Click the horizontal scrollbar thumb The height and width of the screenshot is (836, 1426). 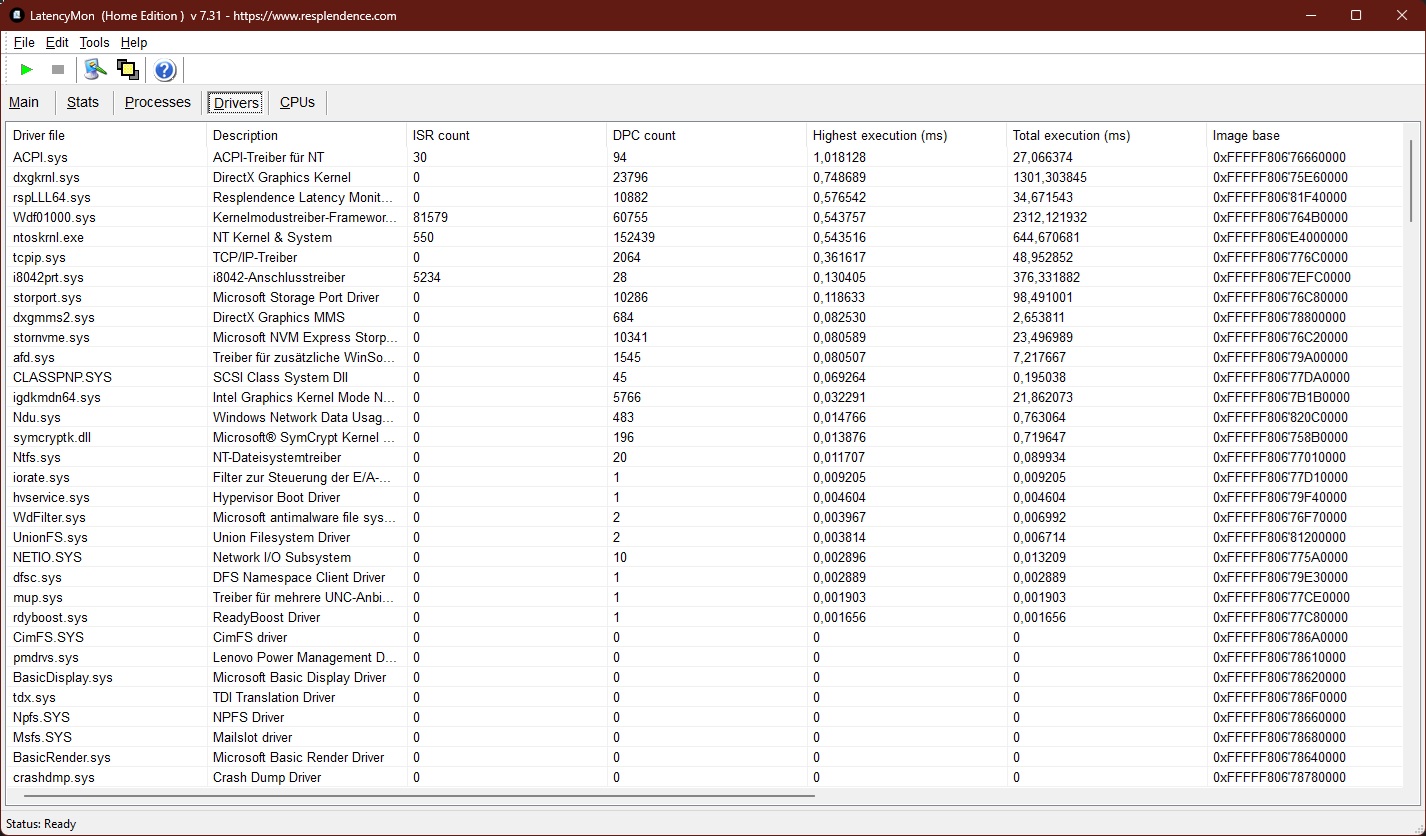[x=419, y=796]
